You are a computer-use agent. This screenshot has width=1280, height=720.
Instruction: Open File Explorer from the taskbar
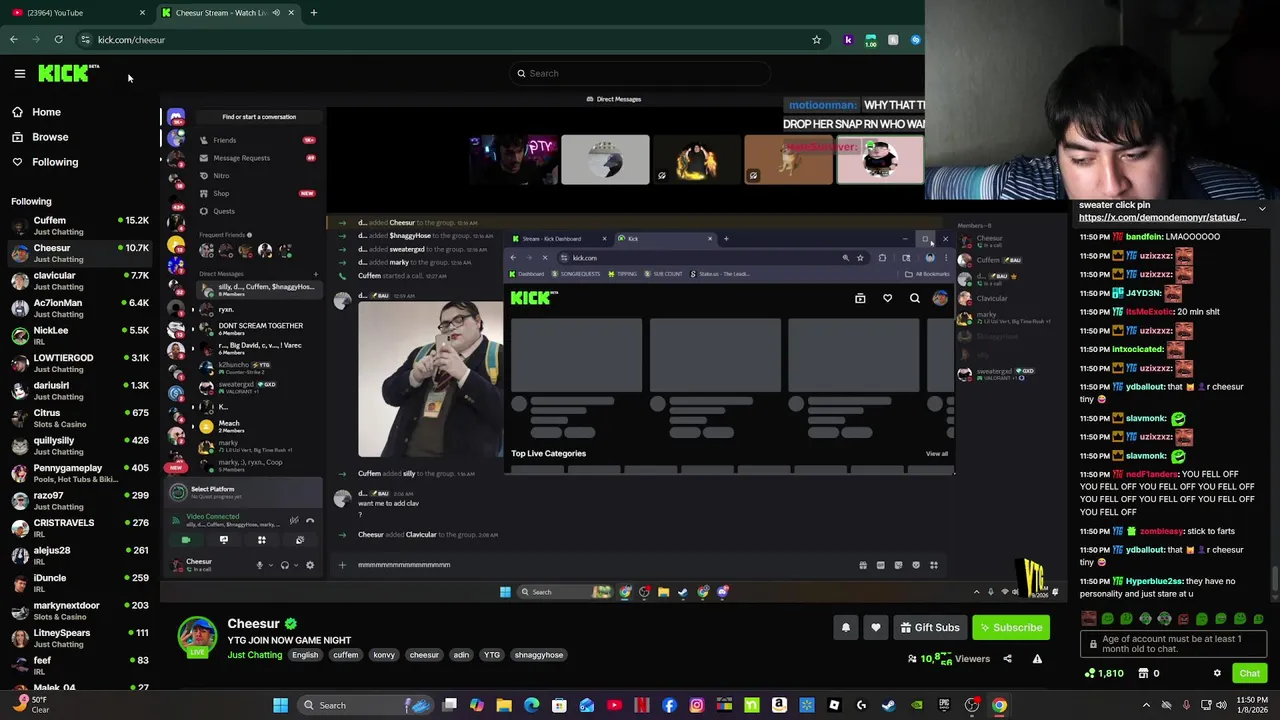[504, 705]
